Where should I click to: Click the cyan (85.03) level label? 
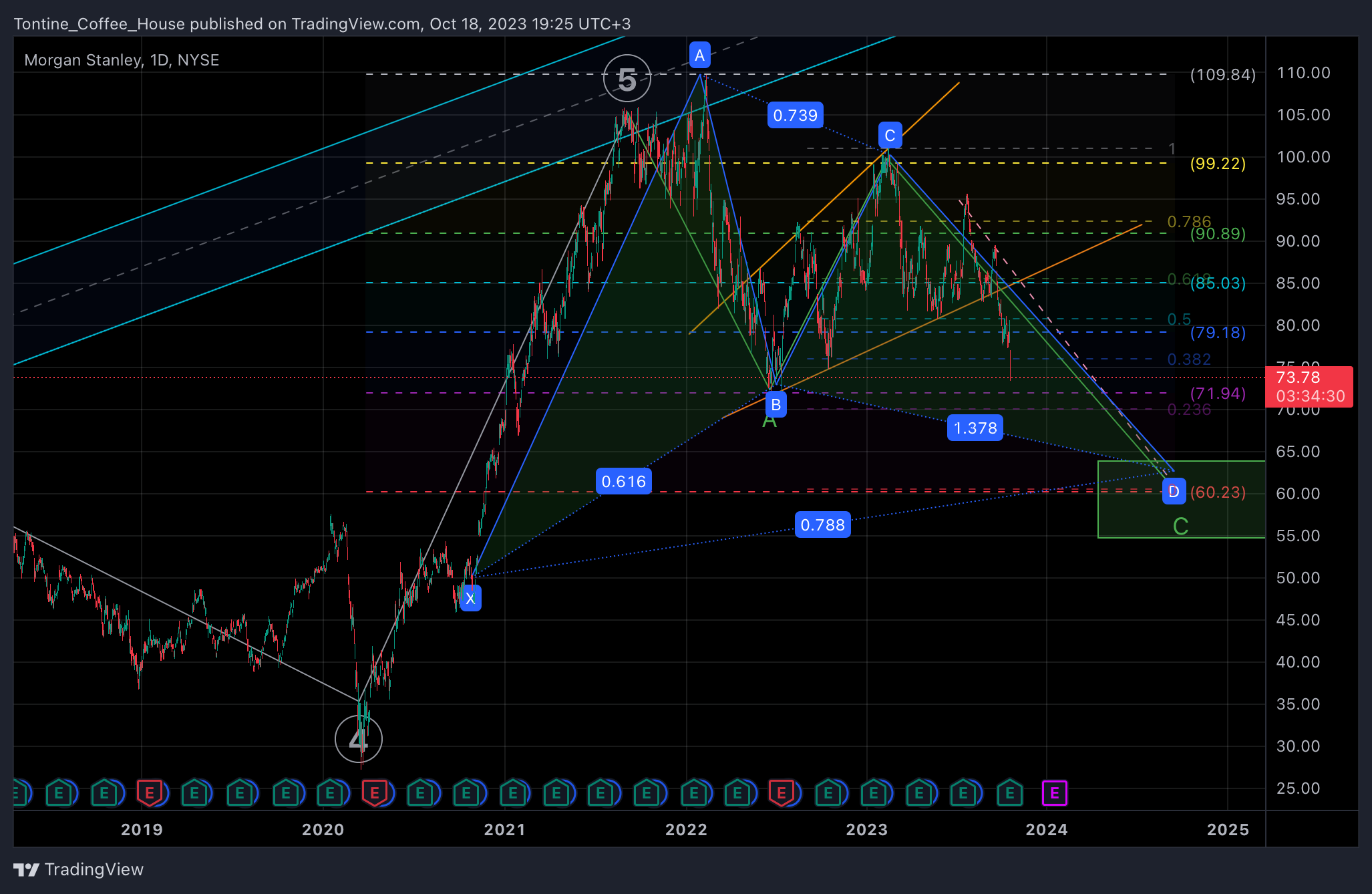pos(1218,283)
